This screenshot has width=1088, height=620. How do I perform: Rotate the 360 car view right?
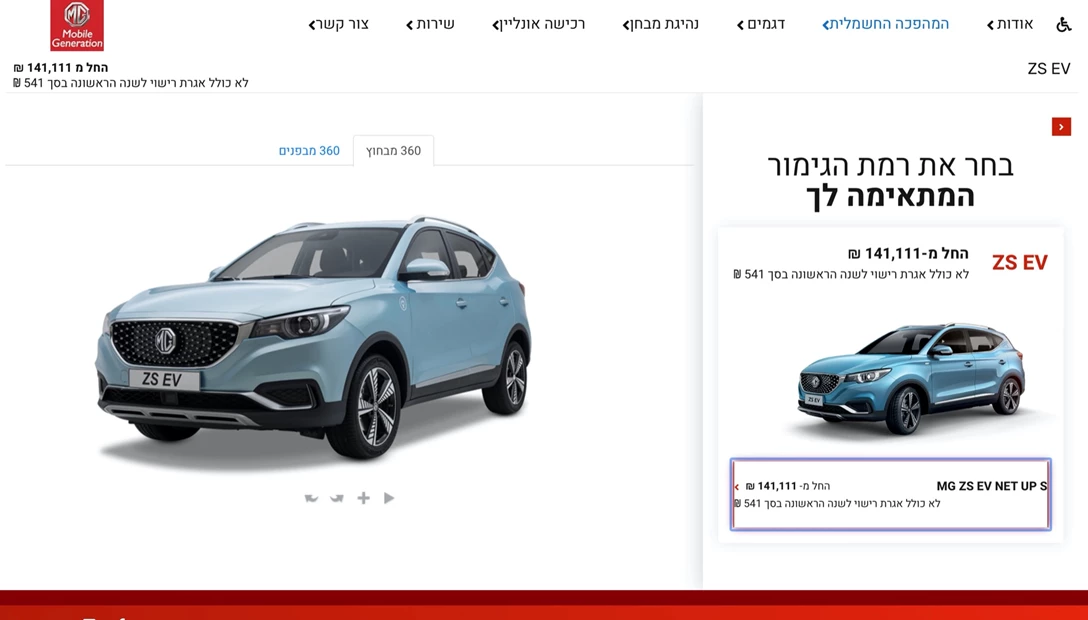click(x=337, y=498)
